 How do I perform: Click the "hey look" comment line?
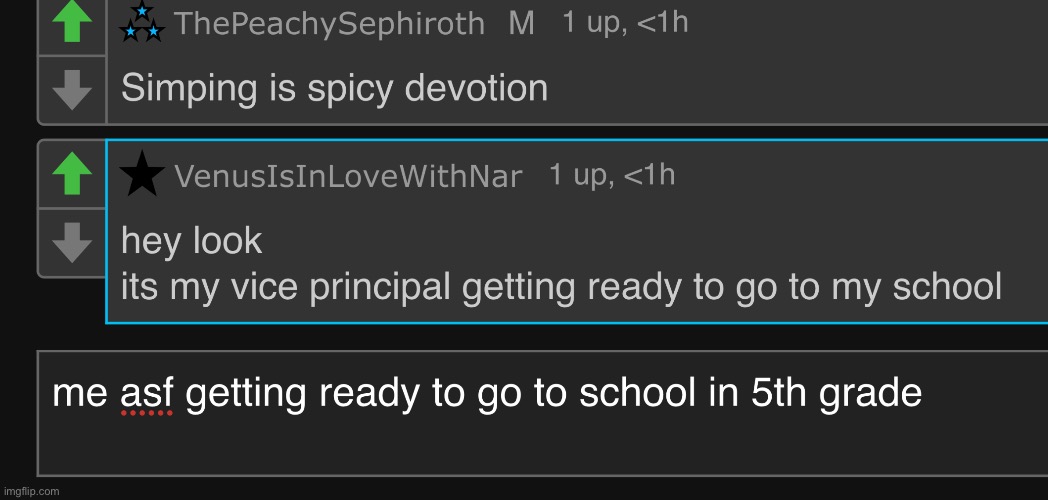click(192, 240)
